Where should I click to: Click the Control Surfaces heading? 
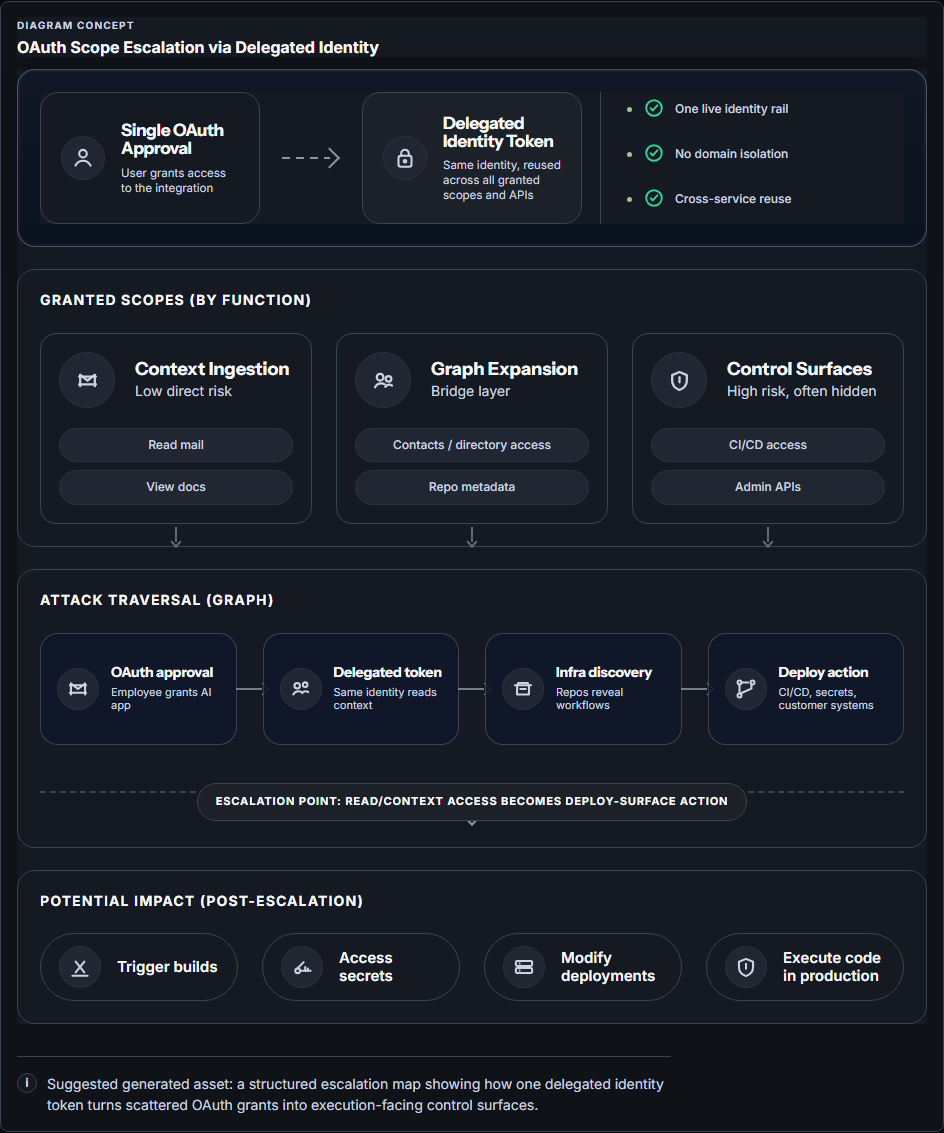pos(799,369)
